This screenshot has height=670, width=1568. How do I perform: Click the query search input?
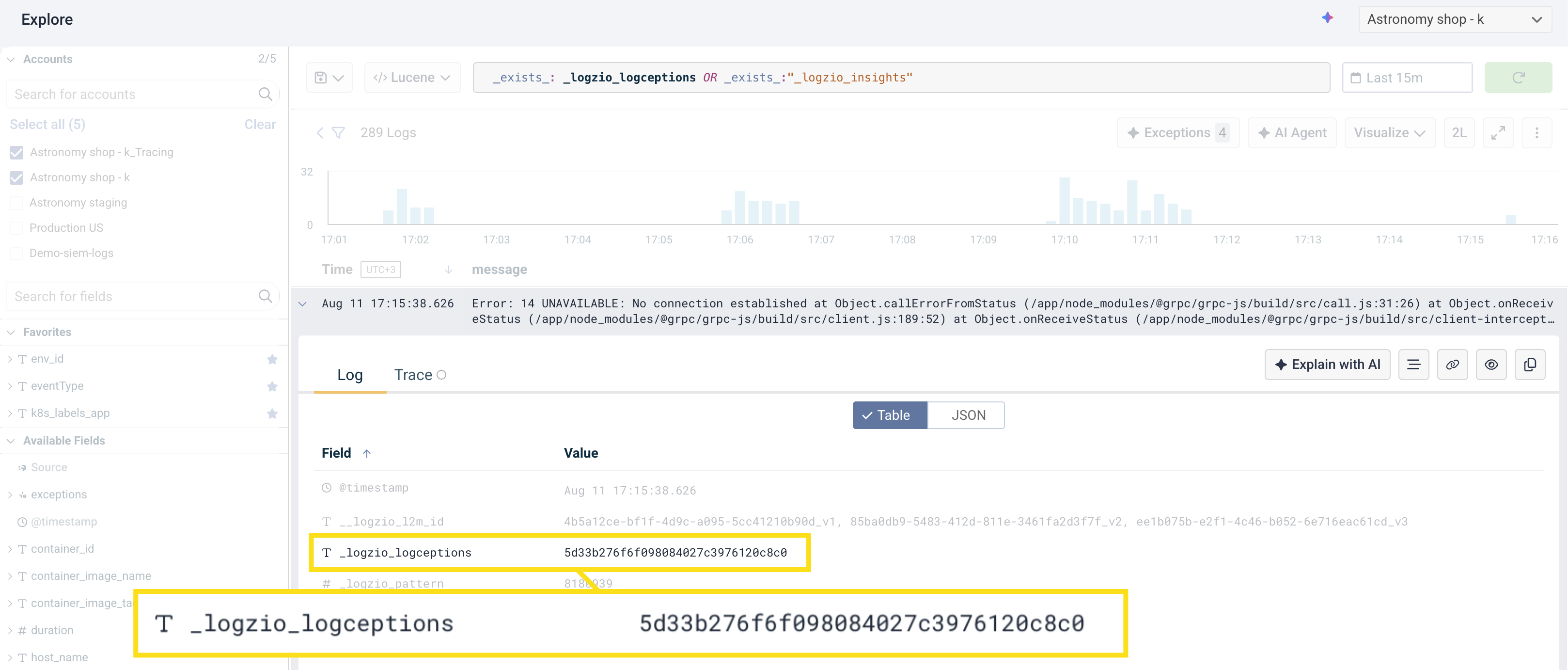pos(901,78)
